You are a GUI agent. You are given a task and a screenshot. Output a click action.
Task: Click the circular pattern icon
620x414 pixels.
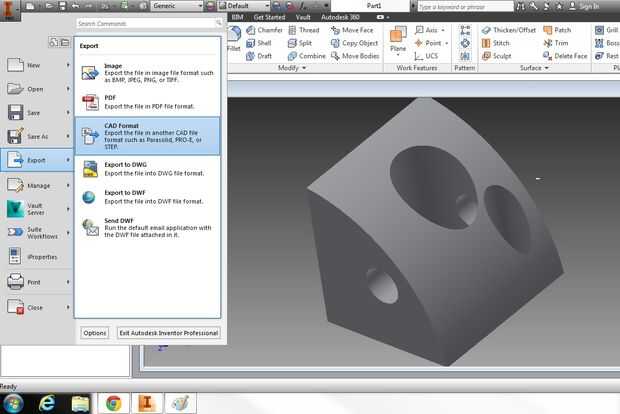coord(465,43)
